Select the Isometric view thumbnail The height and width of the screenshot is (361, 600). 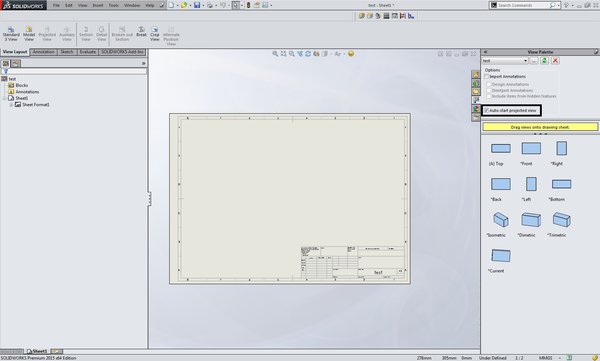(x=501, y=220)
